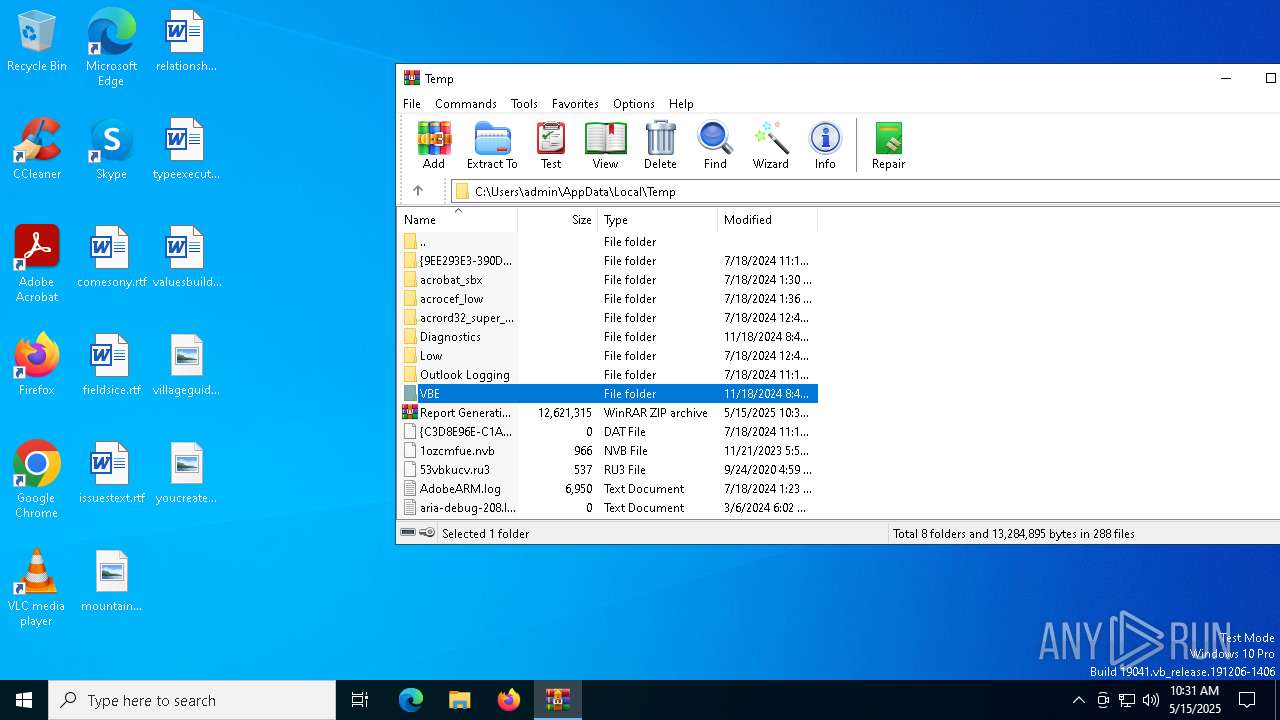1280x720 pixels.
Task: Show hidden tray icons chevron
Action: (x=1078, y=700)
